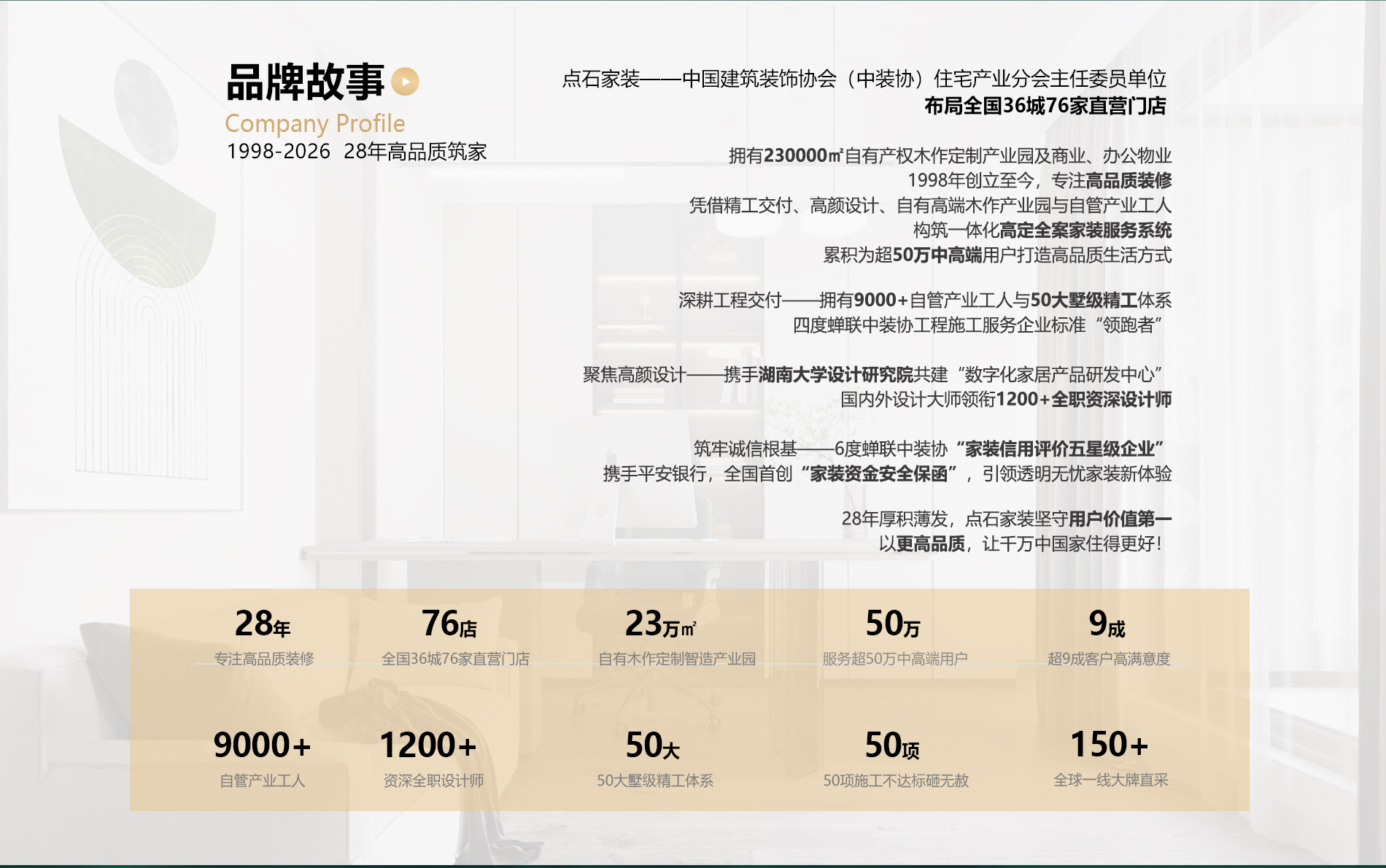Click the caption 资深全职设计师
This screenshot has width=1386, height=868.
click(x=434, y=780)
